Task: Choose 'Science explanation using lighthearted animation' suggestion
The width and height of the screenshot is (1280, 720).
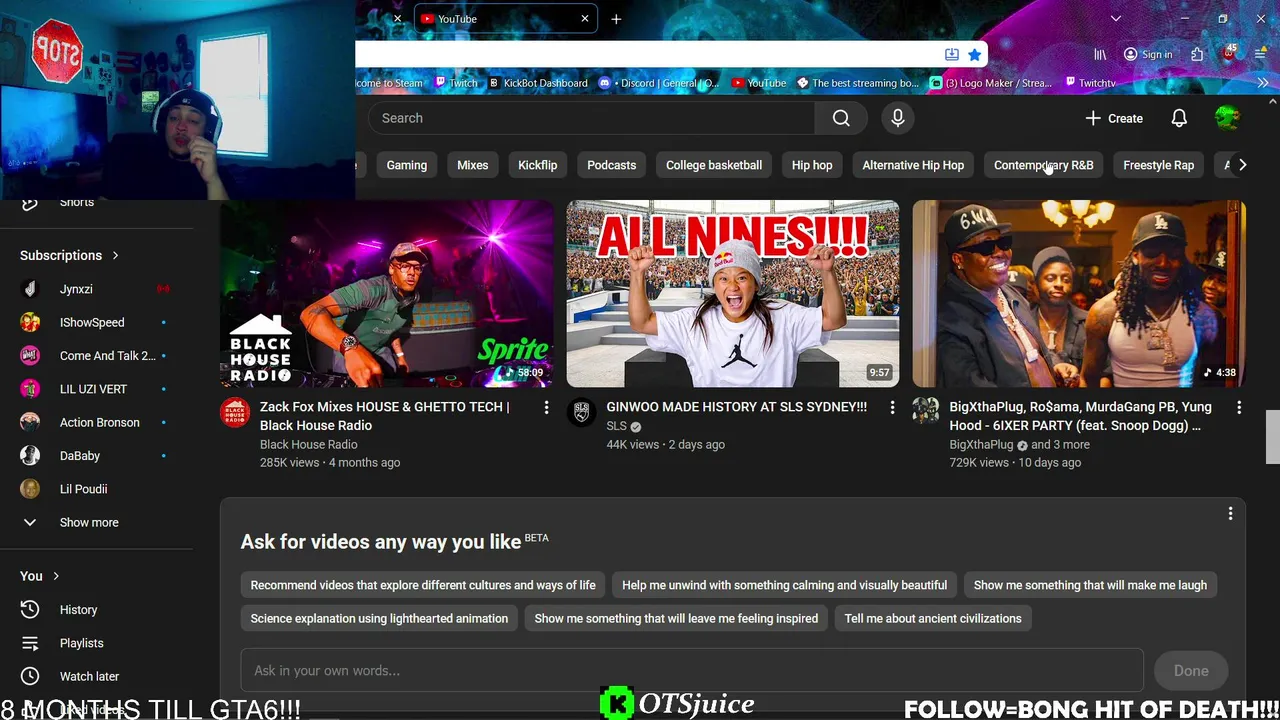Action: coord(379,618)
